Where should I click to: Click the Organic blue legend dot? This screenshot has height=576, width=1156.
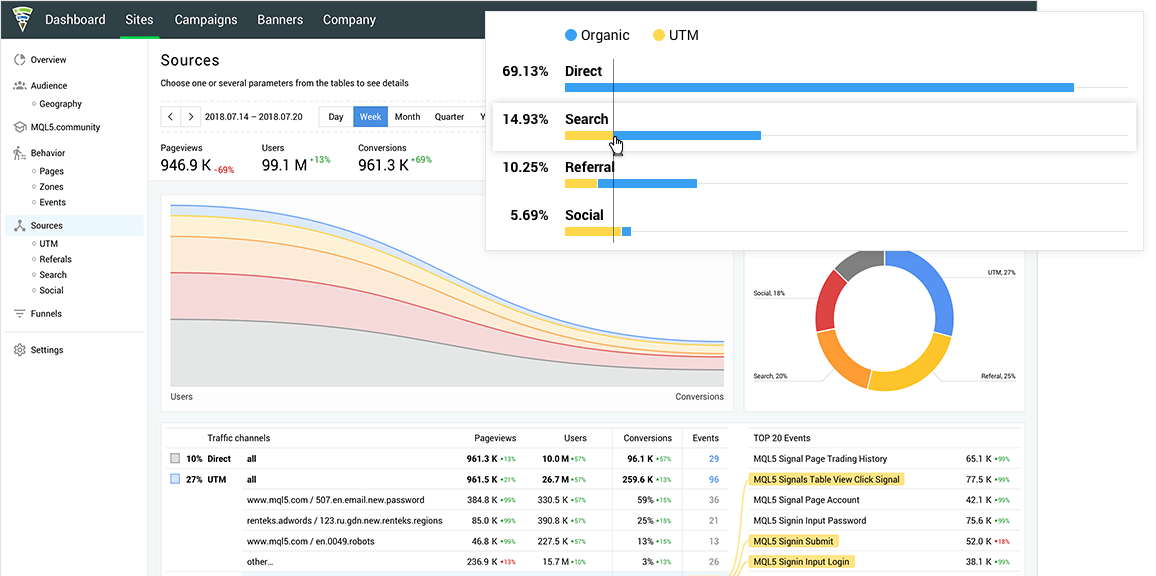coord(571,35)
